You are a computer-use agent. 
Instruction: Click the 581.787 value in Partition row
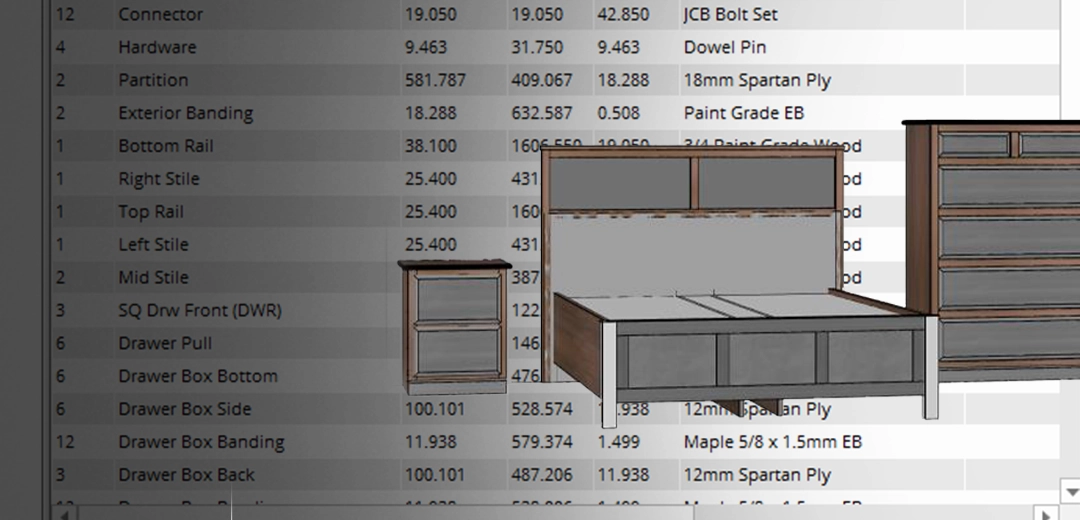(x=435, y=81)
